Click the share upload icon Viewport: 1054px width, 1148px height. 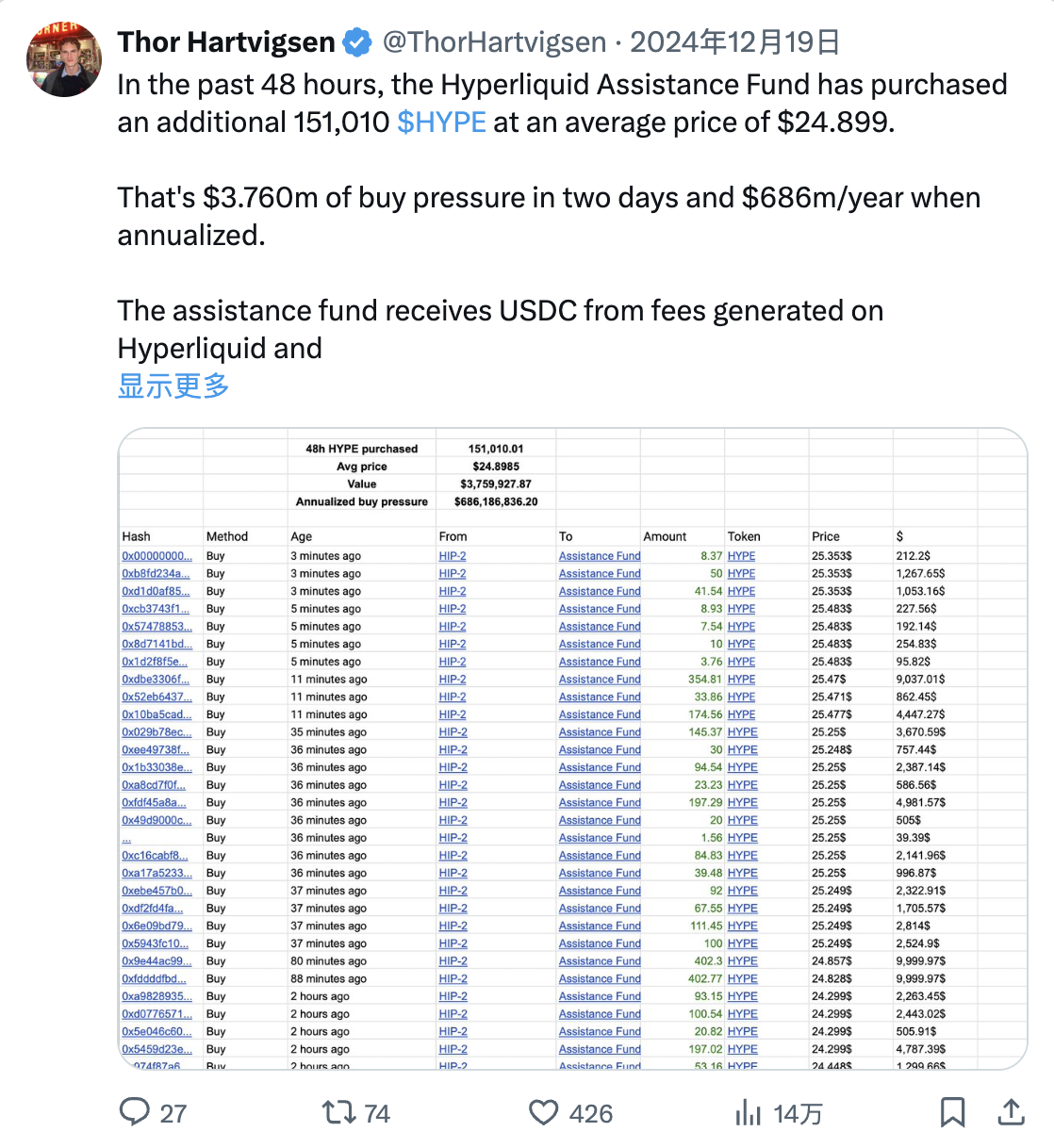pyautogui.click(x=1011, y=1112)
